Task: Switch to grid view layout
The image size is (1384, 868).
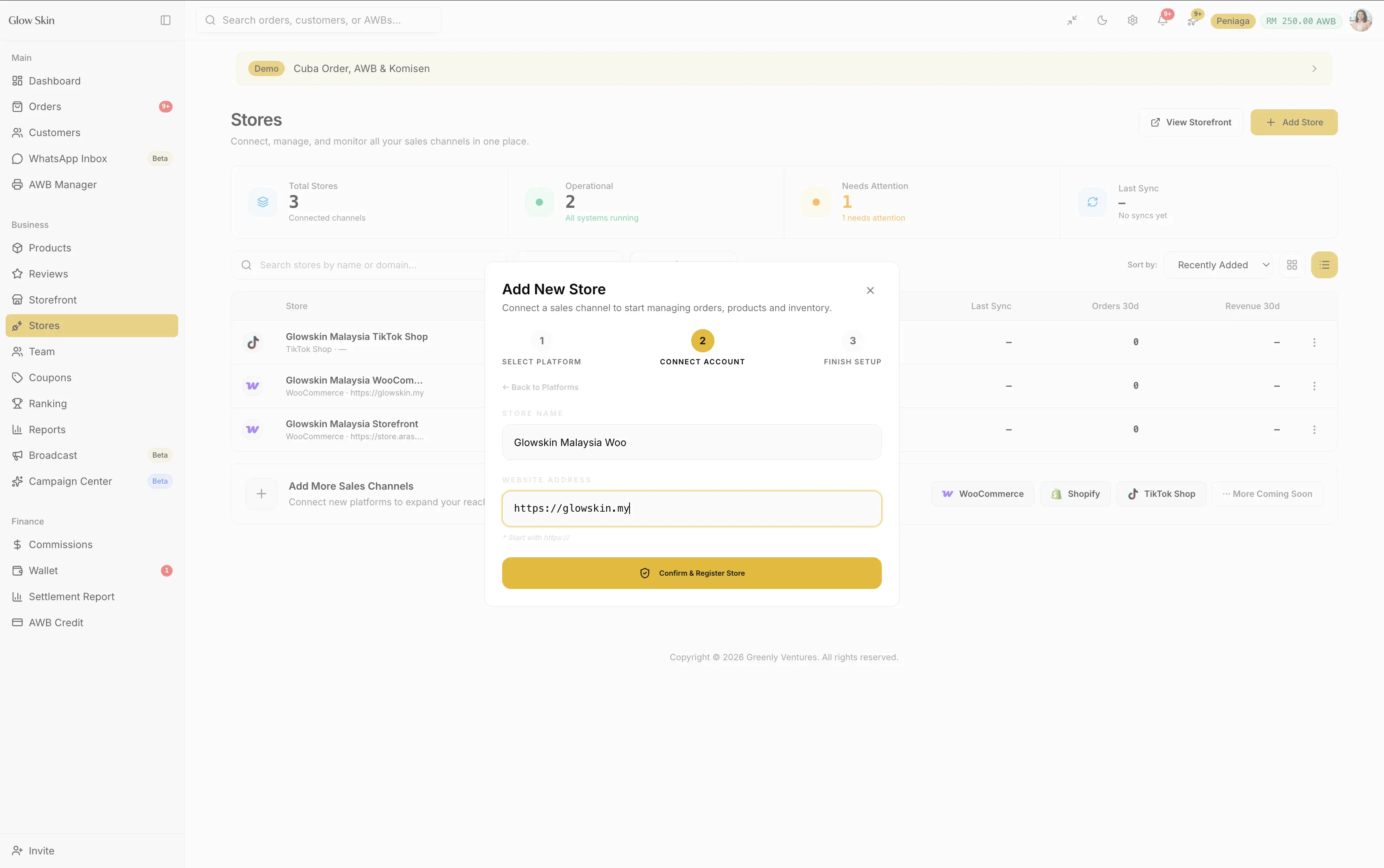Action: coord(1292,265)
